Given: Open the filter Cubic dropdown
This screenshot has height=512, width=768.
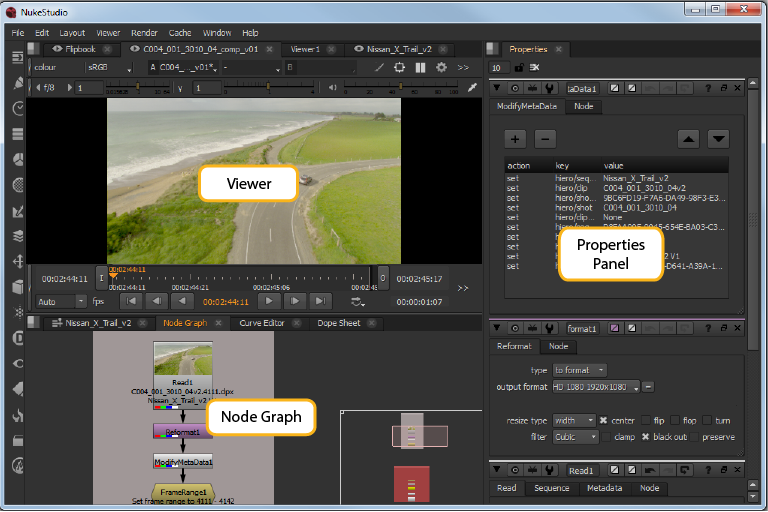Looking at the screenshot, I should pos(574,437).
